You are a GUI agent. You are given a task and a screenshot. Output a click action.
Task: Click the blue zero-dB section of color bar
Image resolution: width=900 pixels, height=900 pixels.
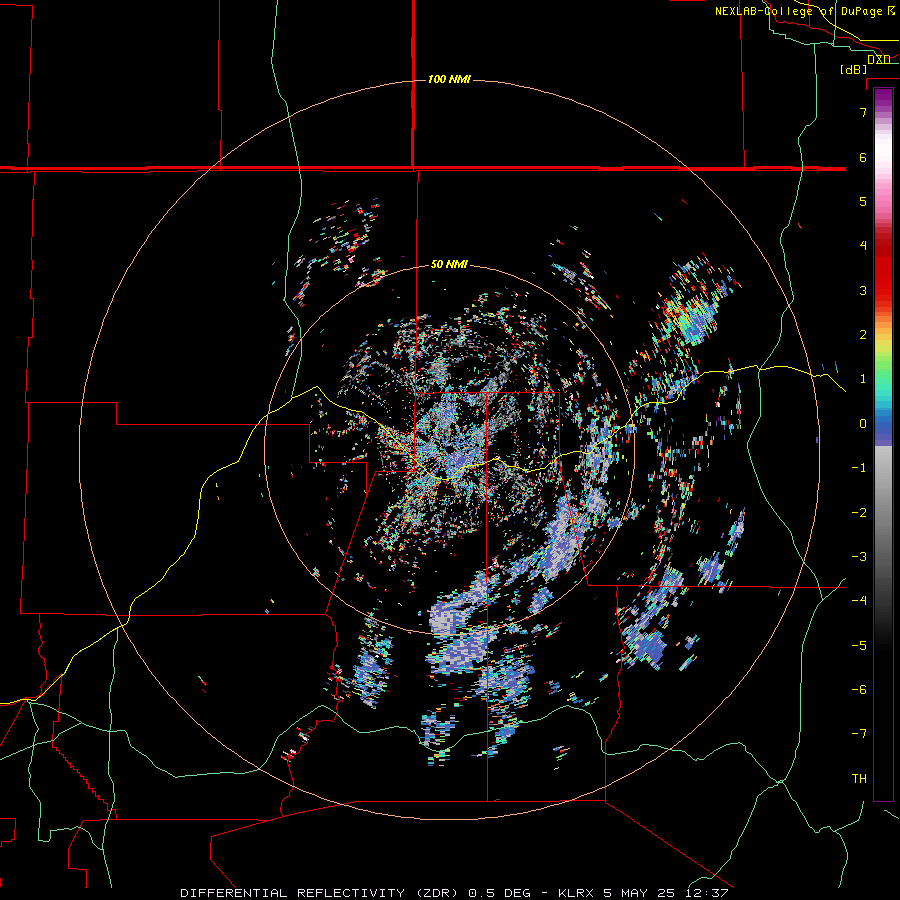[x=883, y=428]
